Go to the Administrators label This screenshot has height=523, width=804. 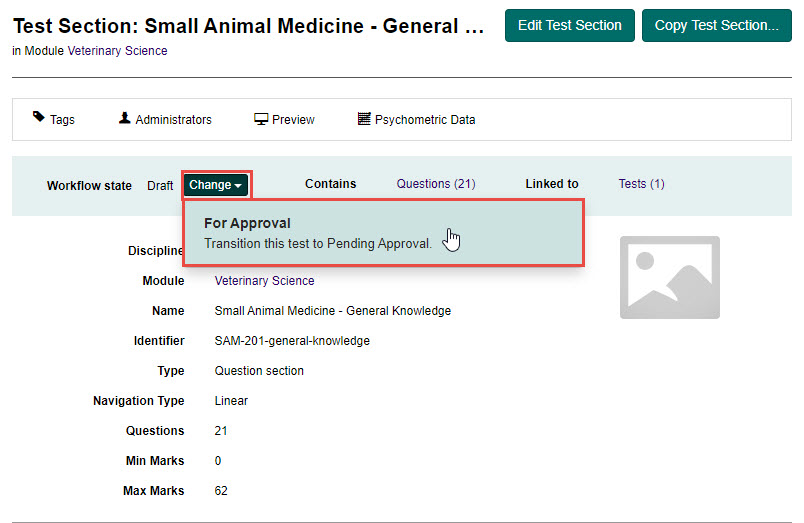pyautogui.click(x=173, y=120)
